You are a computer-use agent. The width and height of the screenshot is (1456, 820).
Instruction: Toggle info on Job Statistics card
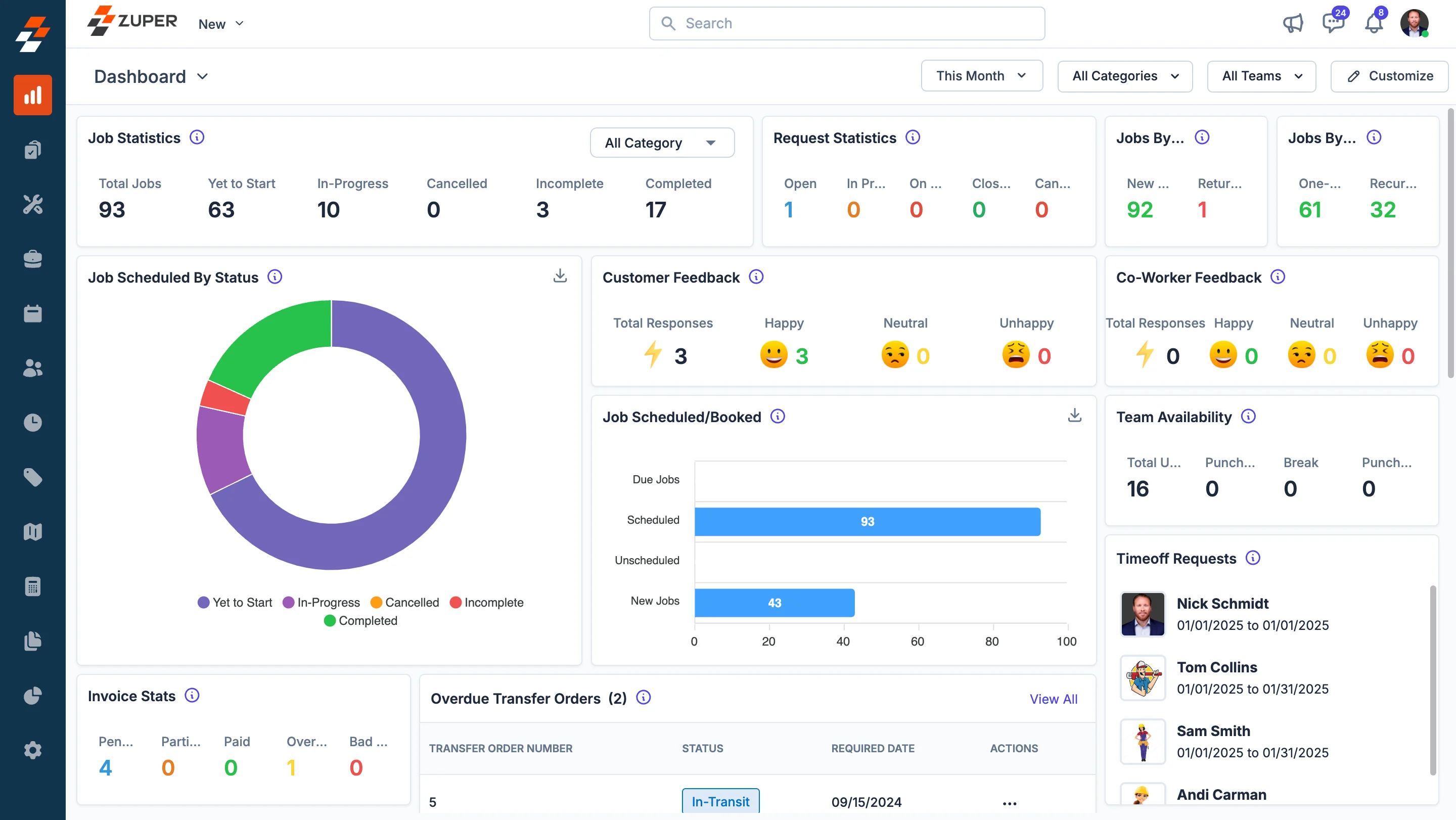[198, 137]
